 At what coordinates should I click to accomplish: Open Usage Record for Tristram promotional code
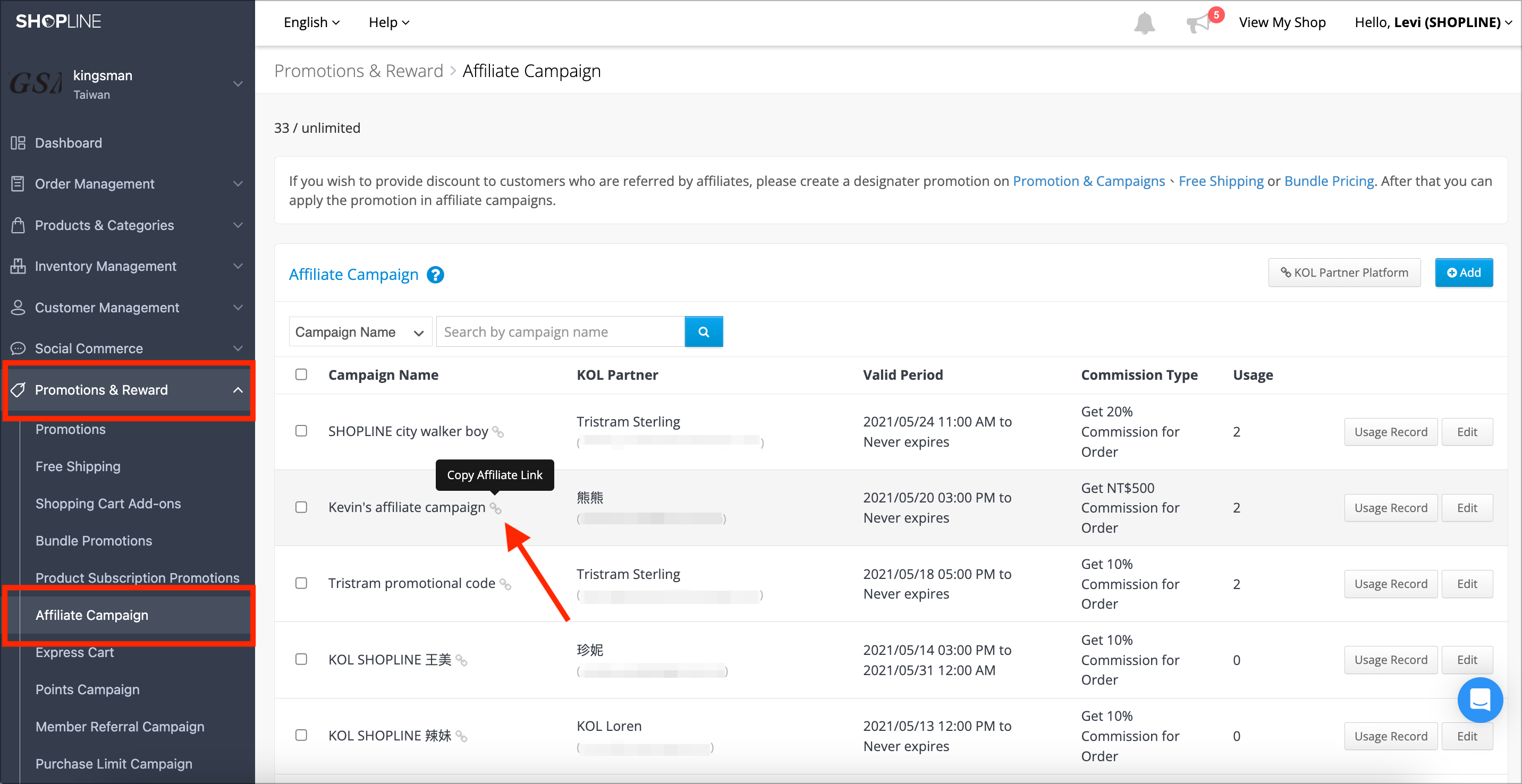click(x=1390, y=583)
